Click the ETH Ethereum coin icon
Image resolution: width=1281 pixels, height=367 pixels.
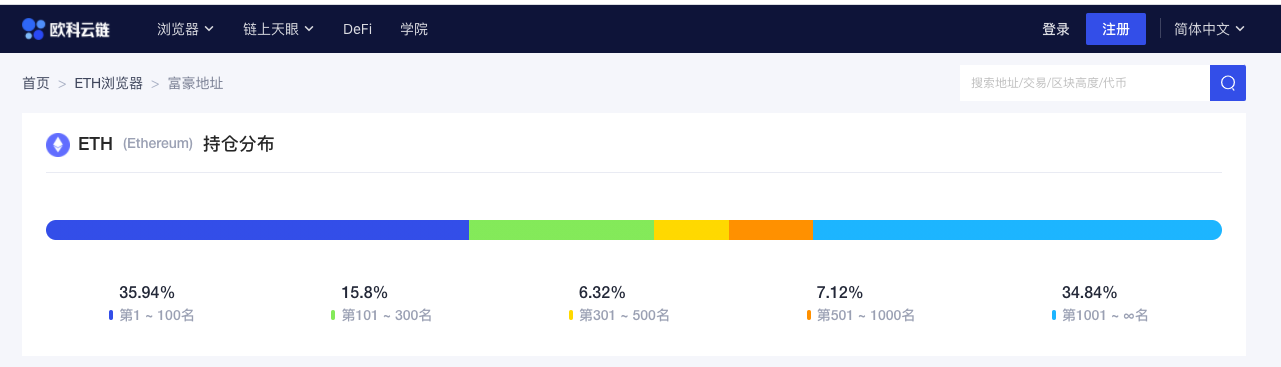pos(58,144)
